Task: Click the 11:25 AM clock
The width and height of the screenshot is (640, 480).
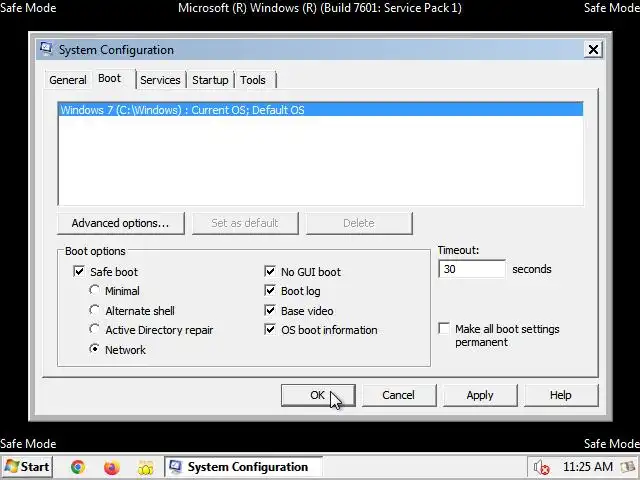Action: tap(588, 467)
